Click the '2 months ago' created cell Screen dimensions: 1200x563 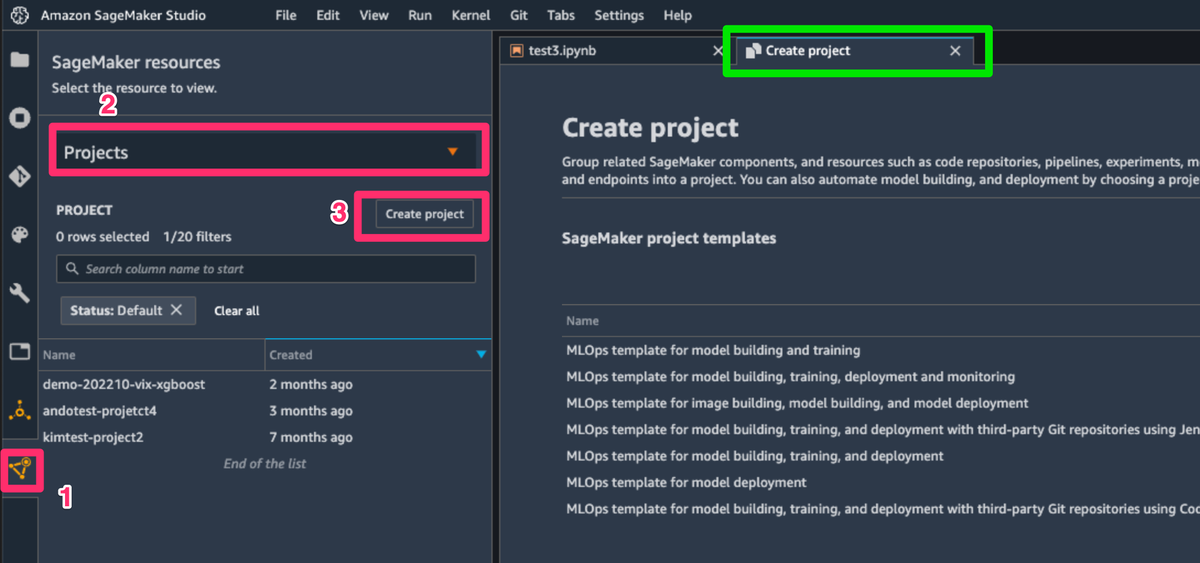311,385
